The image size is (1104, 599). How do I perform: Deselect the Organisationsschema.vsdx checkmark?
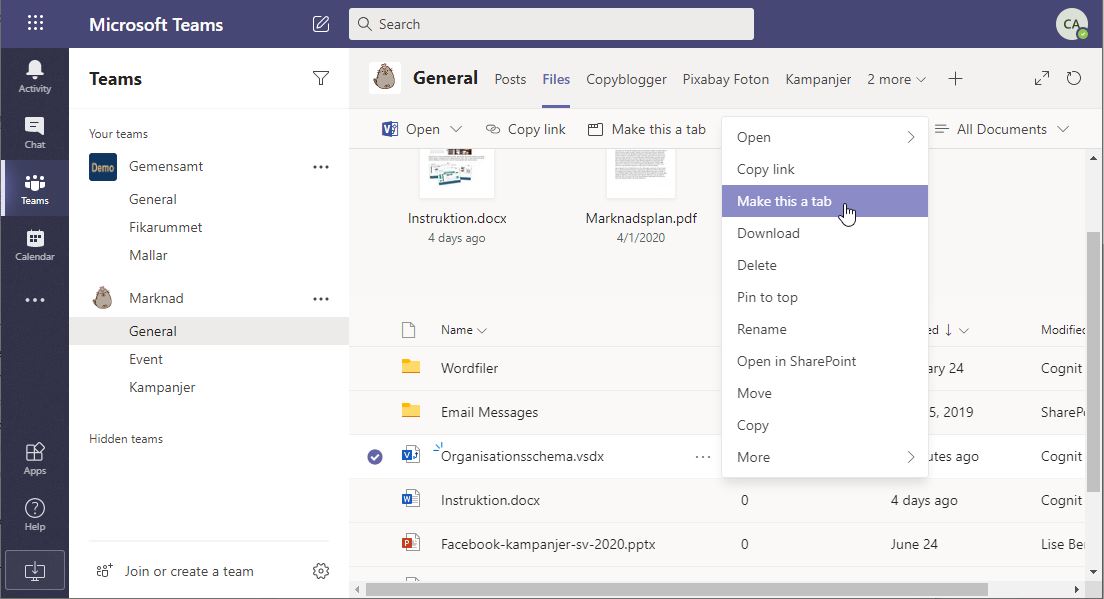click(x=375, y=457)
